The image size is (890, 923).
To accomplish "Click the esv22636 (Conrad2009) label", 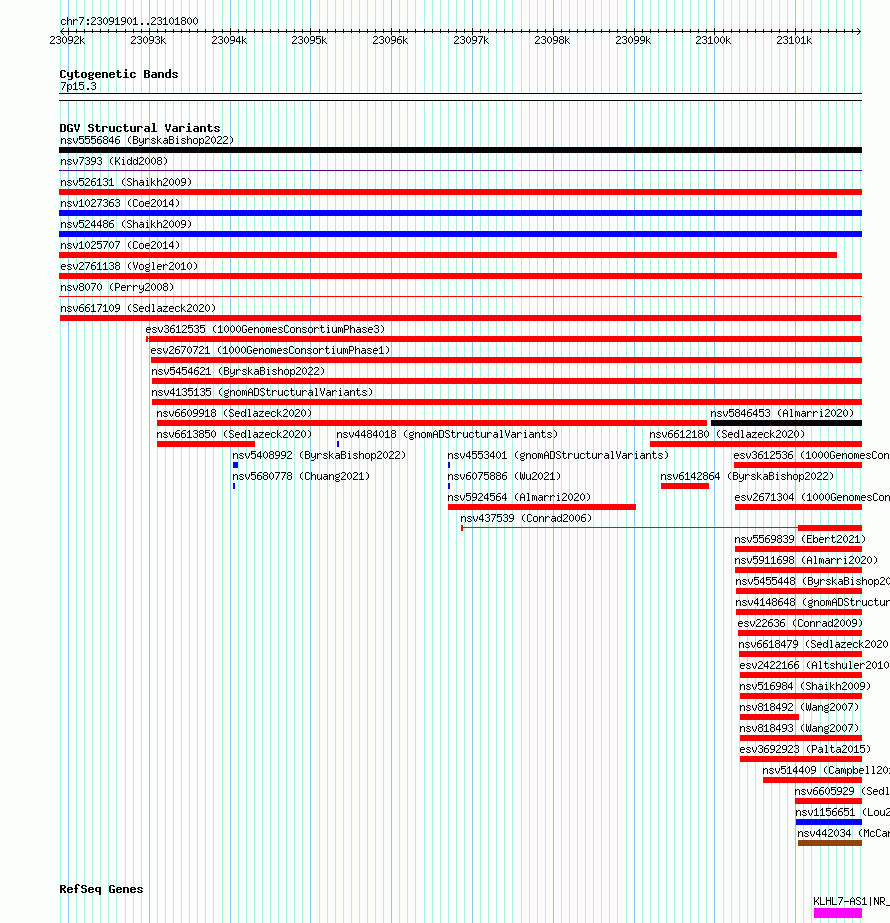I will (x=800, y=623).
